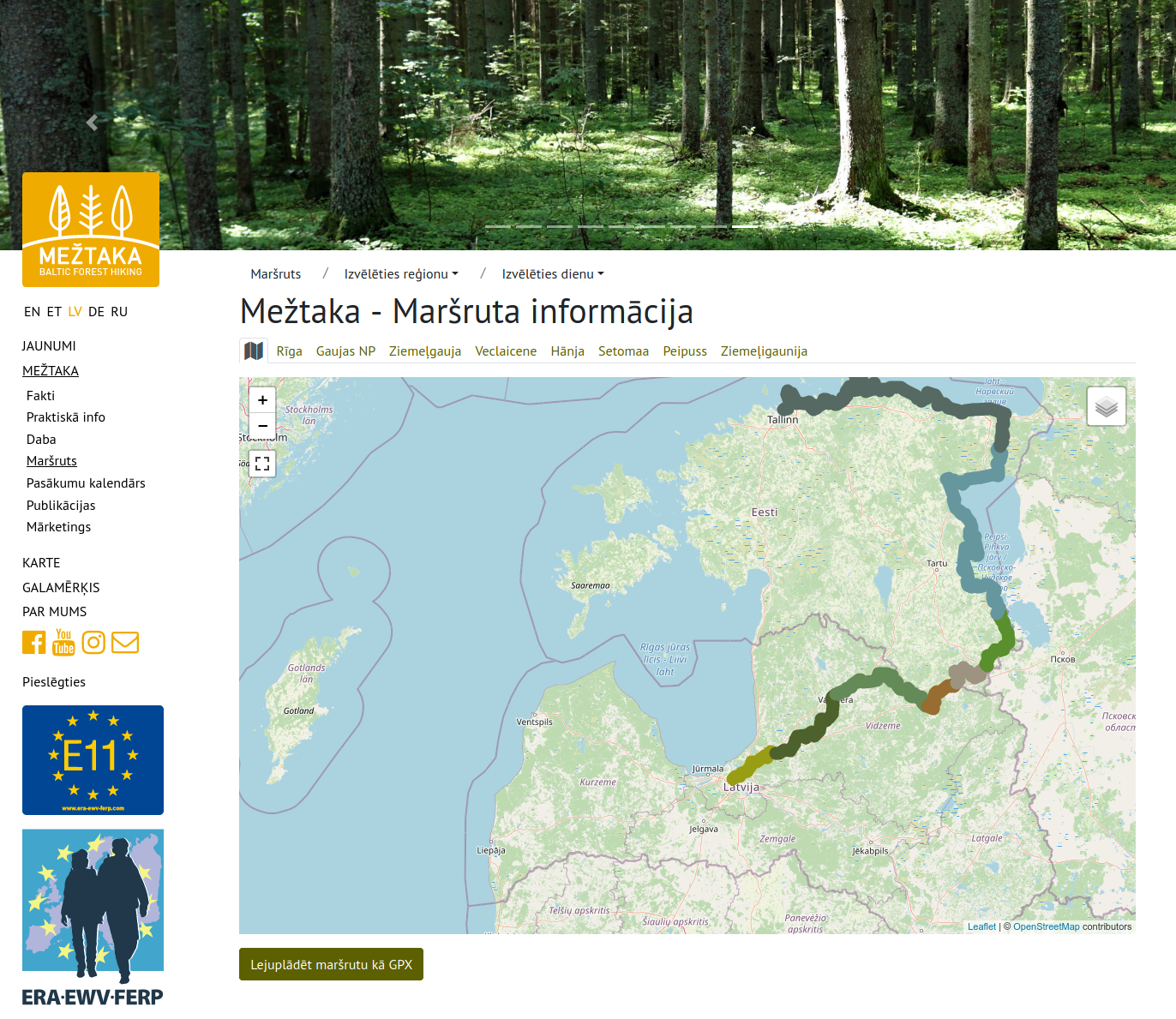
Task: Zoom out on the map
Action: (x=262, y=425)
